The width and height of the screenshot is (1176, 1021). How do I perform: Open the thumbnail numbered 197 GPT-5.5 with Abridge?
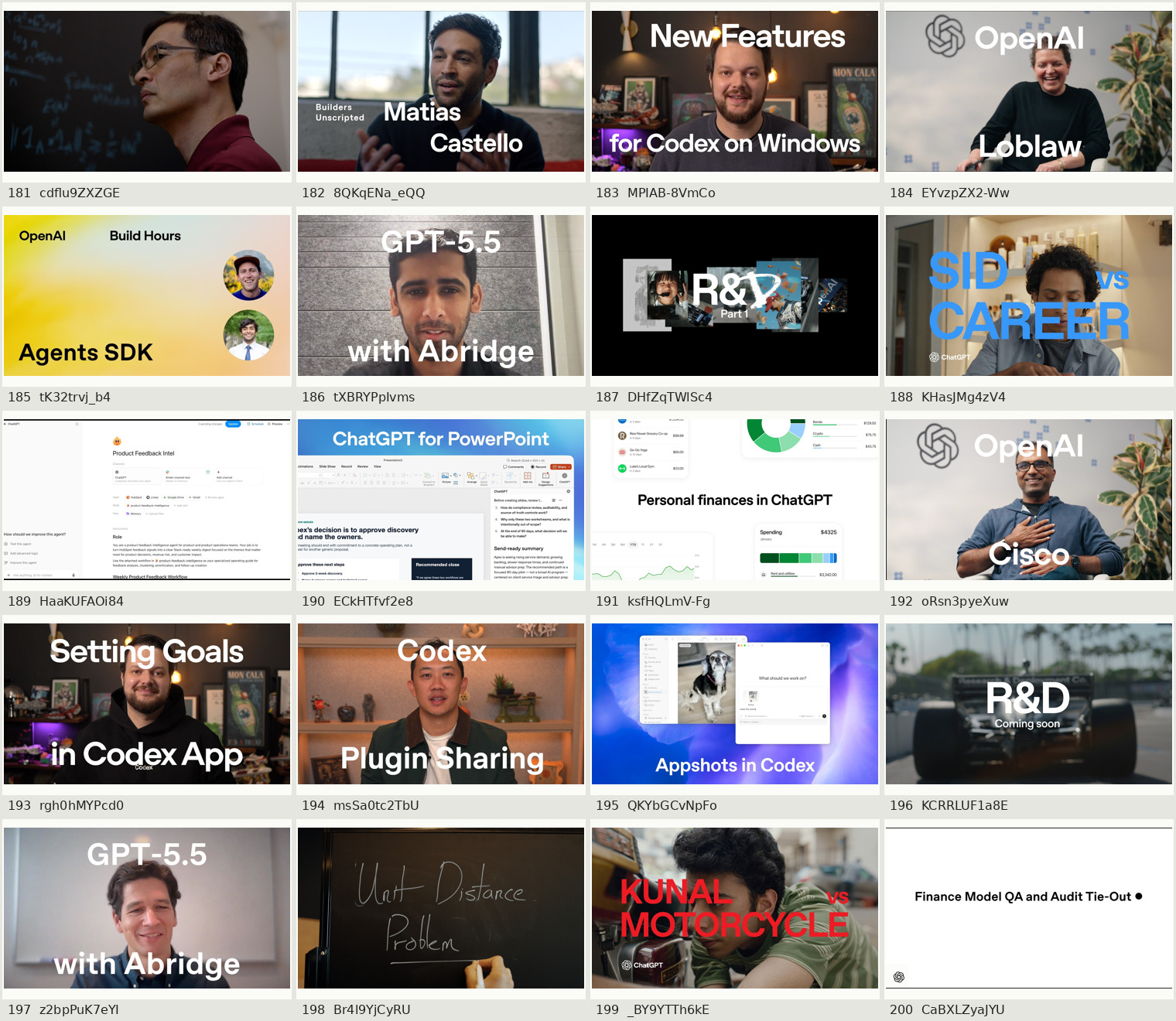pyautogui.click(x=147, y=908)
